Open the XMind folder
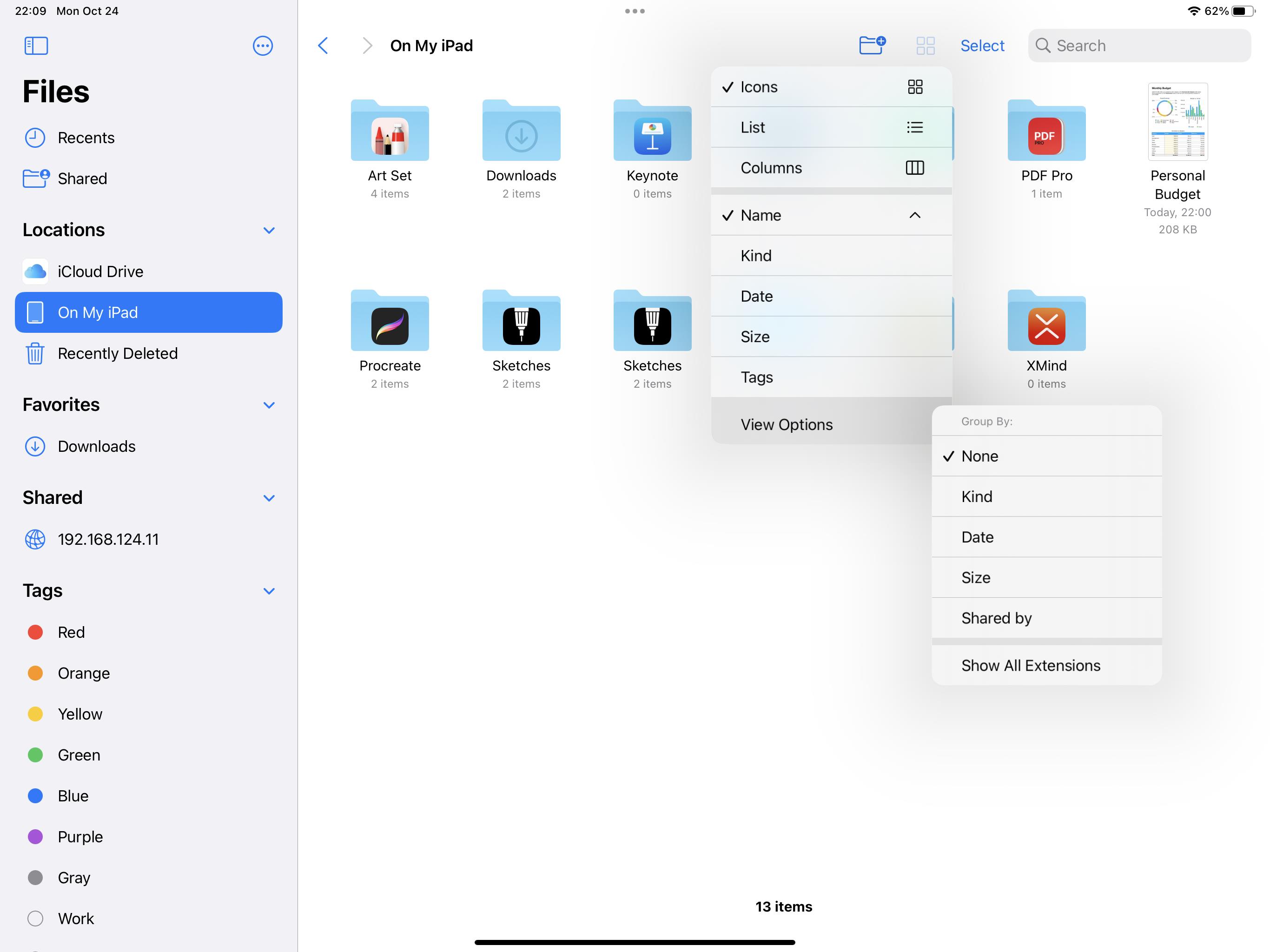The image size is (1270, 952). click(x=1046, y=324)
